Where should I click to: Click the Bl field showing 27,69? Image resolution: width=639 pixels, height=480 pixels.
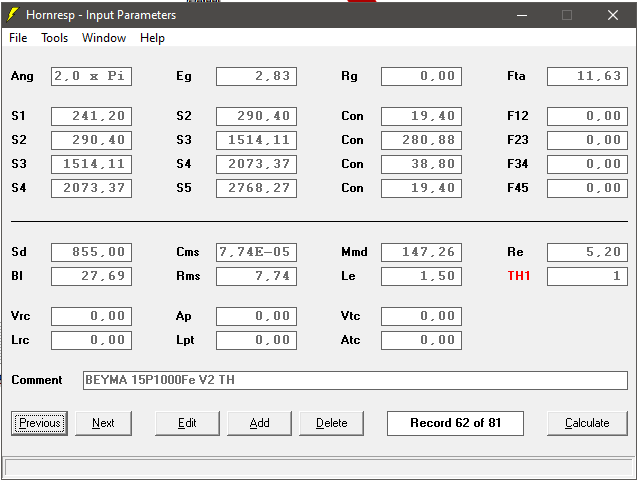point(91,276)
